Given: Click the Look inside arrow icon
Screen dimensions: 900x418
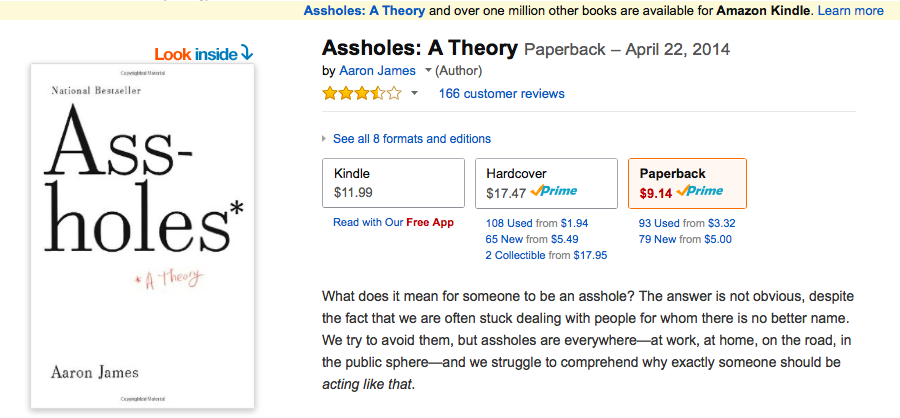Looking at the screenshot, I should pos(247,53).
